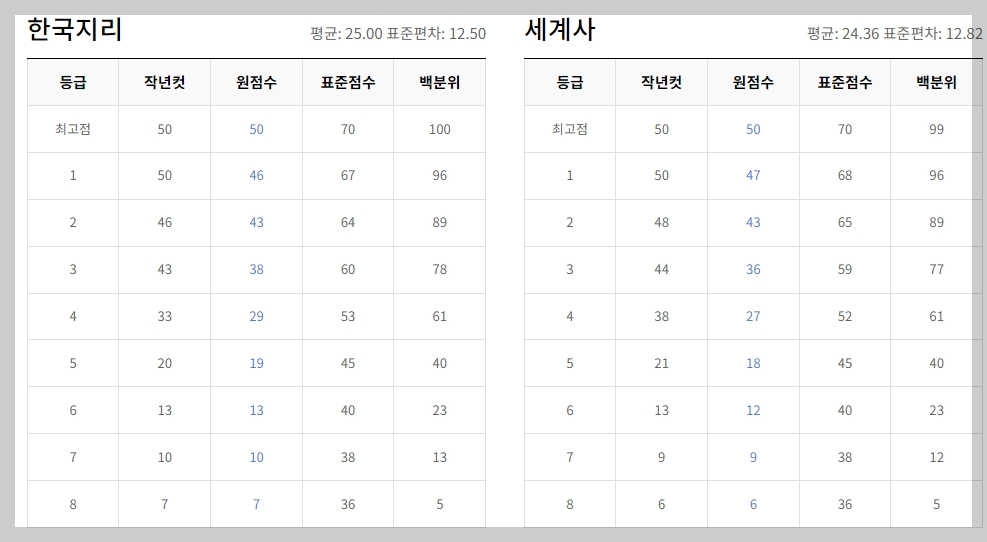
Task: Select 세계사 grade 1 표준점수 value 68
Action: click(x=845, y=176)
